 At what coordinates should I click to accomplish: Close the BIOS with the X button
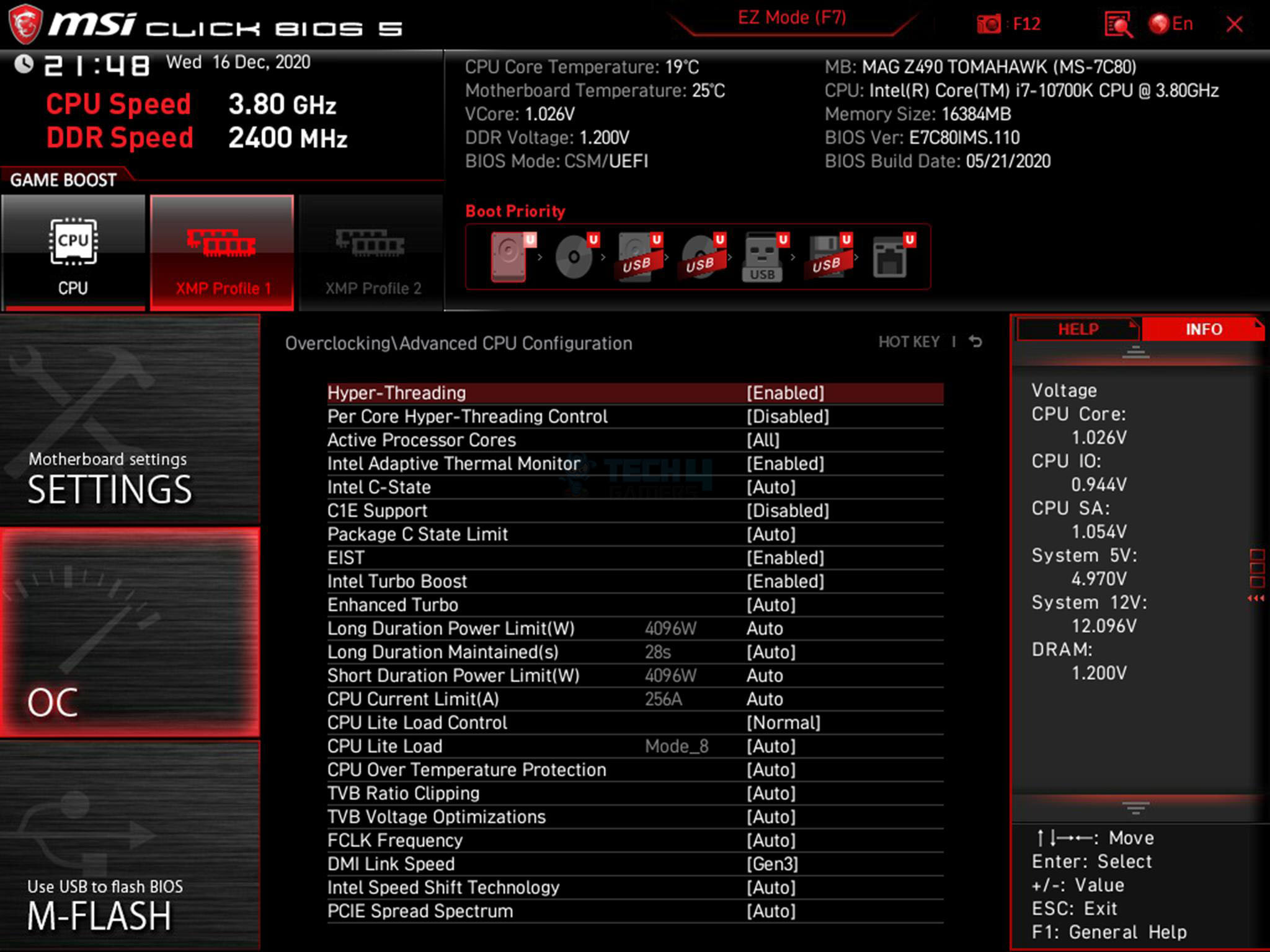click(x=1235, y=24)
